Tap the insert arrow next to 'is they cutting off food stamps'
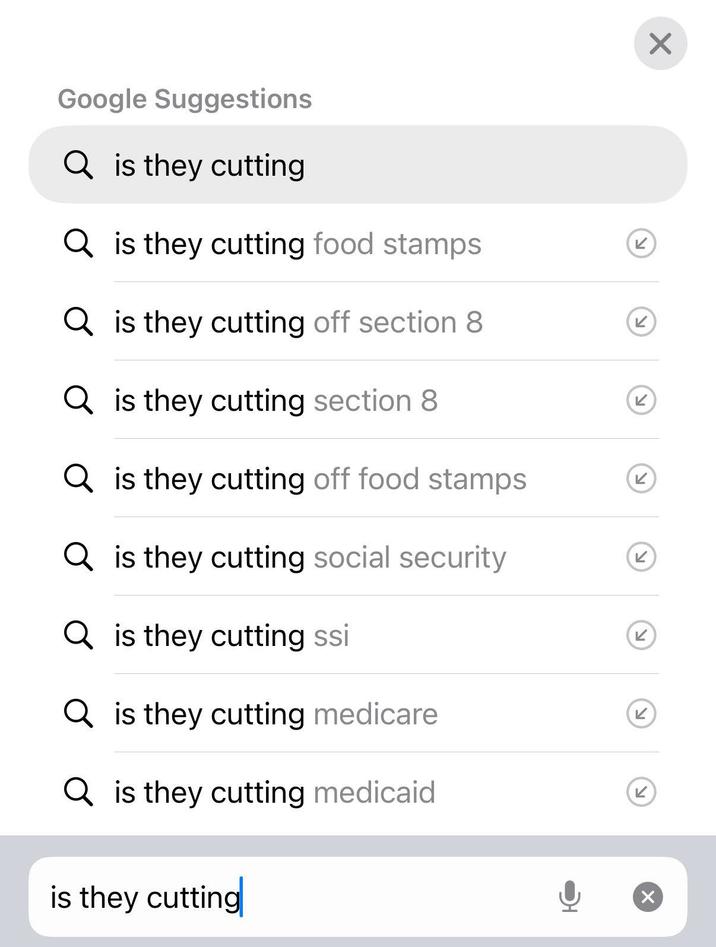Viewport: 716px width, 947px height. pos(640,478)
